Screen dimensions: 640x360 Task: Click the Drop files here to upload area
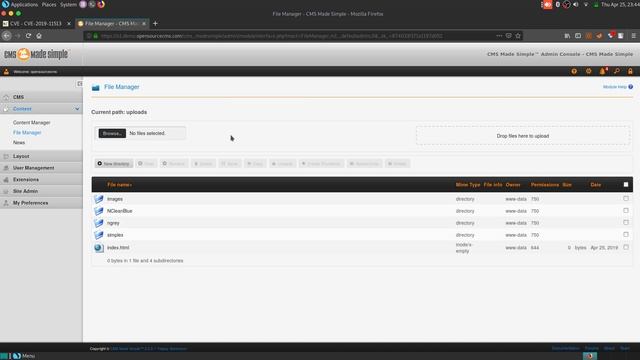(x=523, y=136)
